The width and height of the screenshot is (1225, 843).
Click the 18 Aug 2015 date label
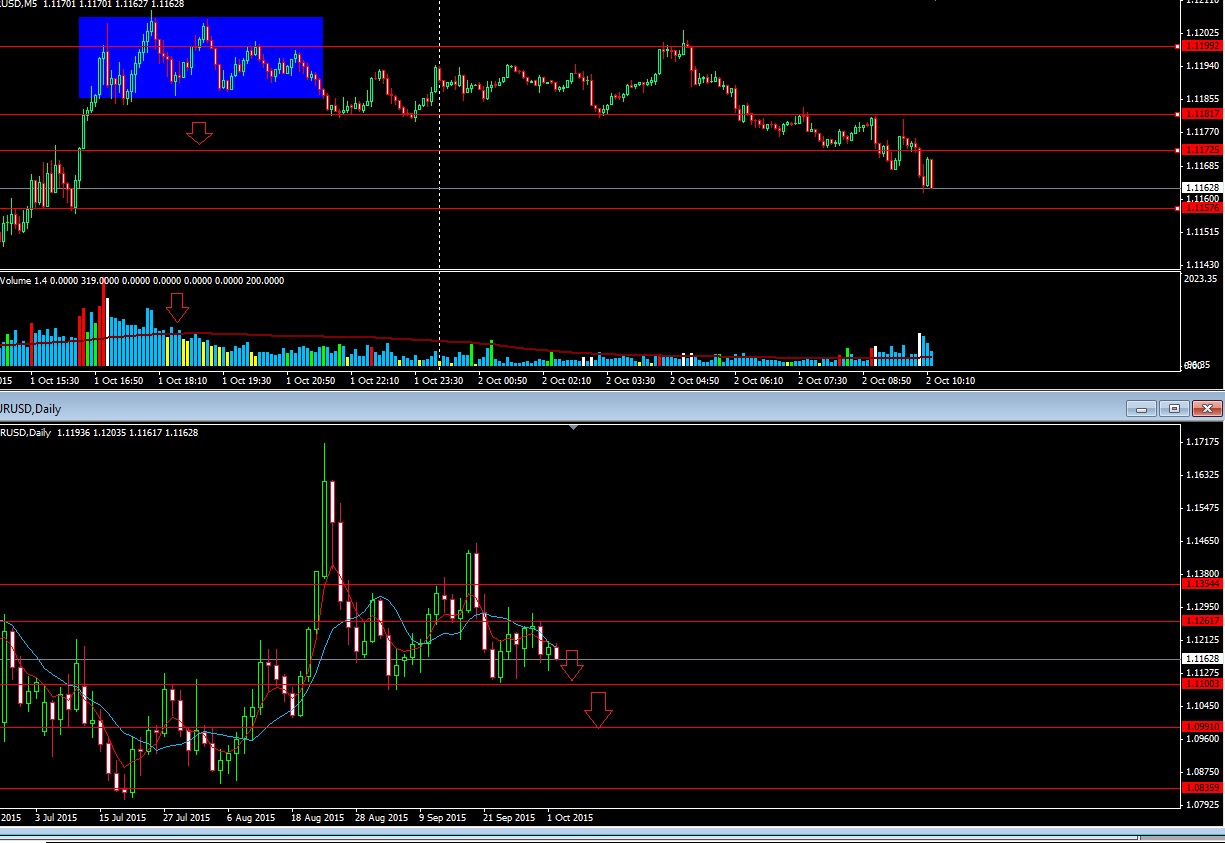pyautogui.click(x=316, y=818)
